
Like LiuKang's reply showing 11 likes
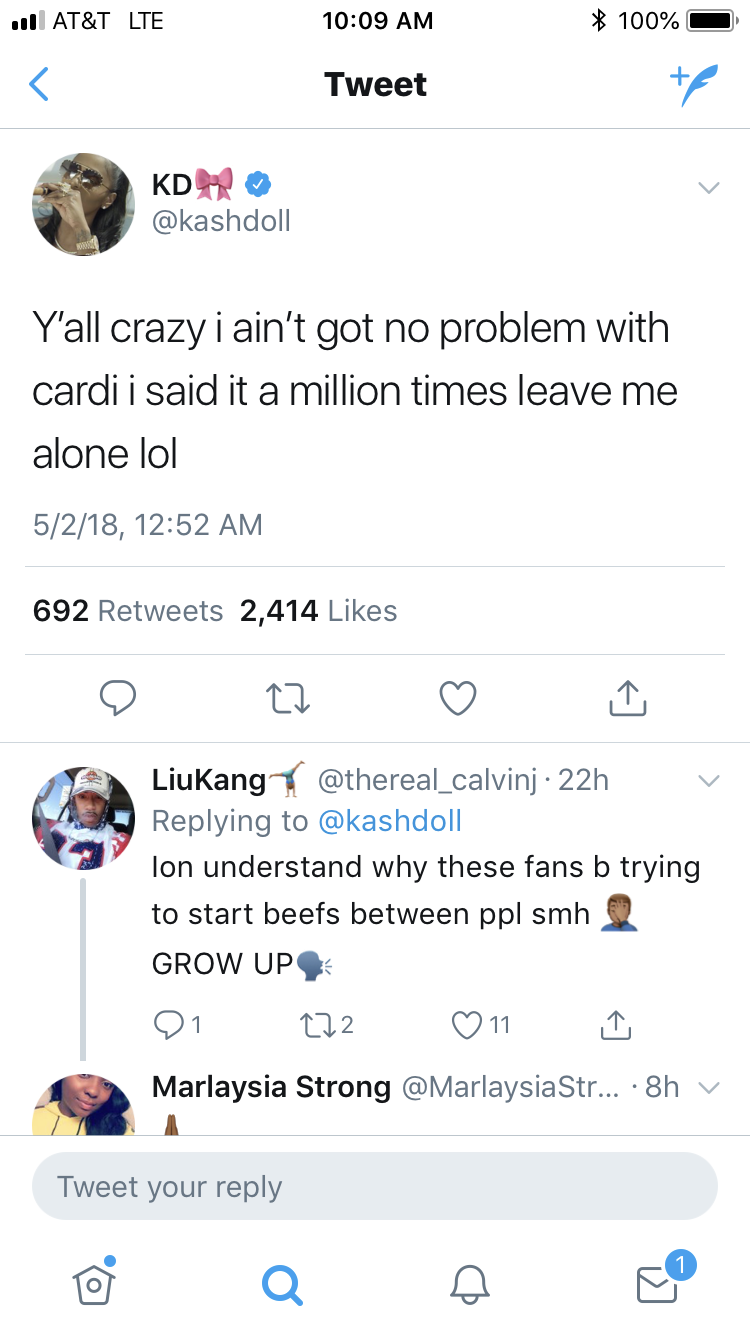pos(469,1024)
